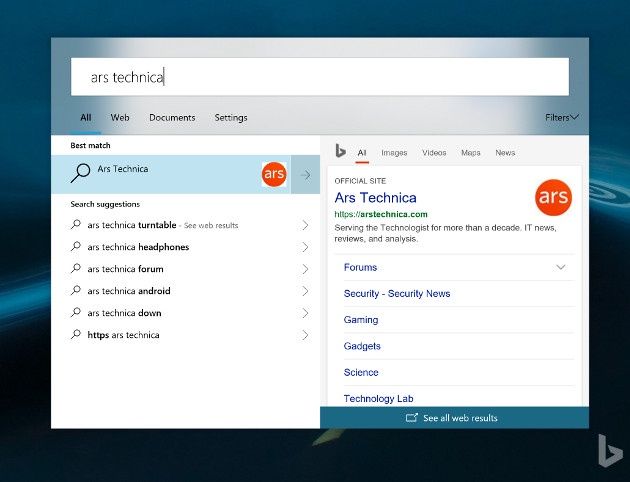The width and height of the screenshot is (630, 482).
Task: Expand chevron for 'ars technica down' suggestion
Action: click(x=305, y=313)
